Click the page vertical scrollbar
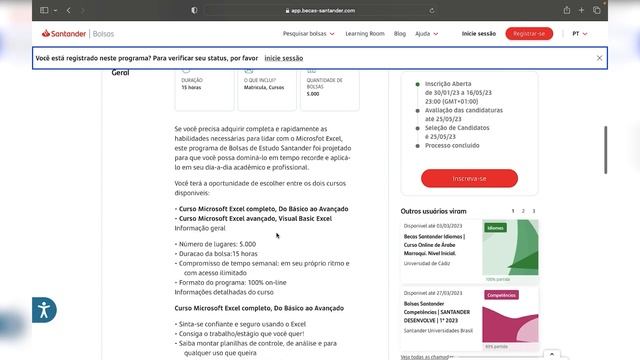This screenshot has width=640, height=360. [x=605, y=150]
